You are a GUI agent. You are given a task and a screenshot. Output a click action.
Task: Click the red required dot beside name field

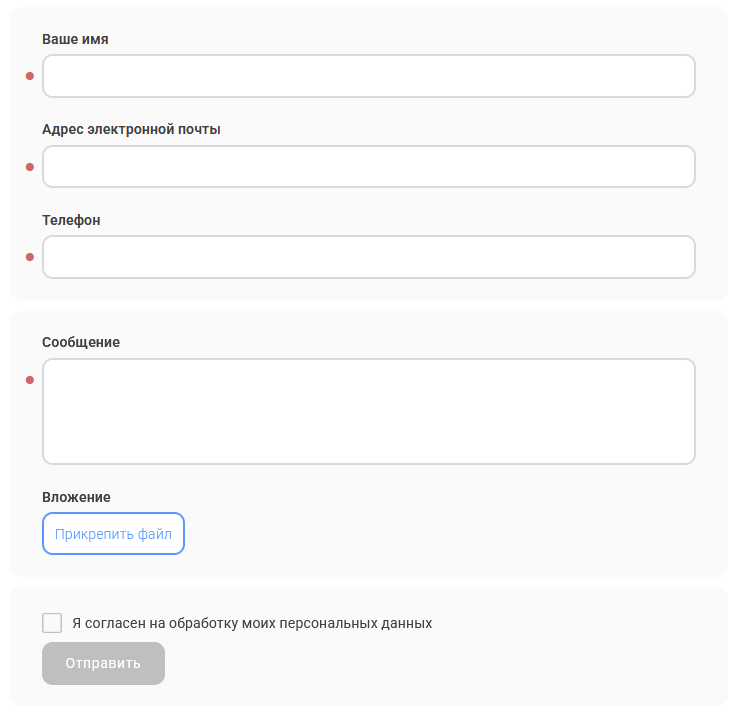(x=30, y=76)
